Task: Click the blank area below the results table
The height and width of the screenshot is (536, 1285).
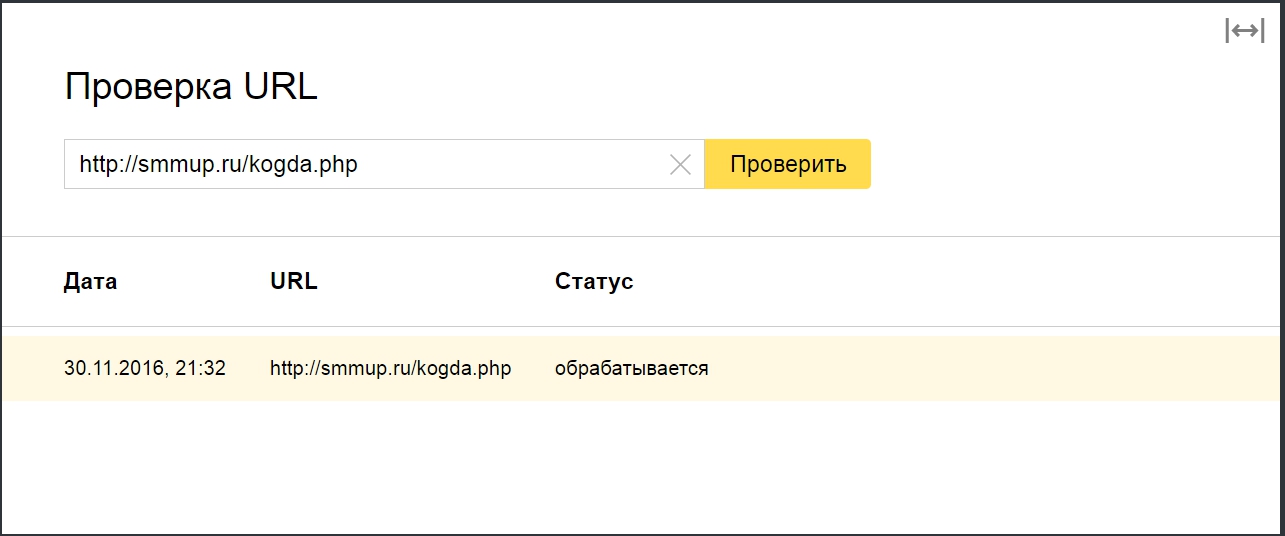Action: click(x=640, y=465)
